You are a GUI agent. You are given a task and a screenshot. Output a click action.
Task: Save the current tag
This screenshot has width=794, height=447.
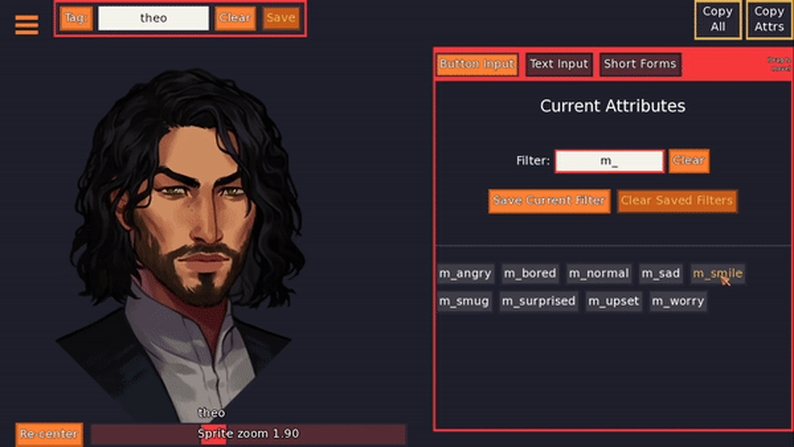point(281,18)
